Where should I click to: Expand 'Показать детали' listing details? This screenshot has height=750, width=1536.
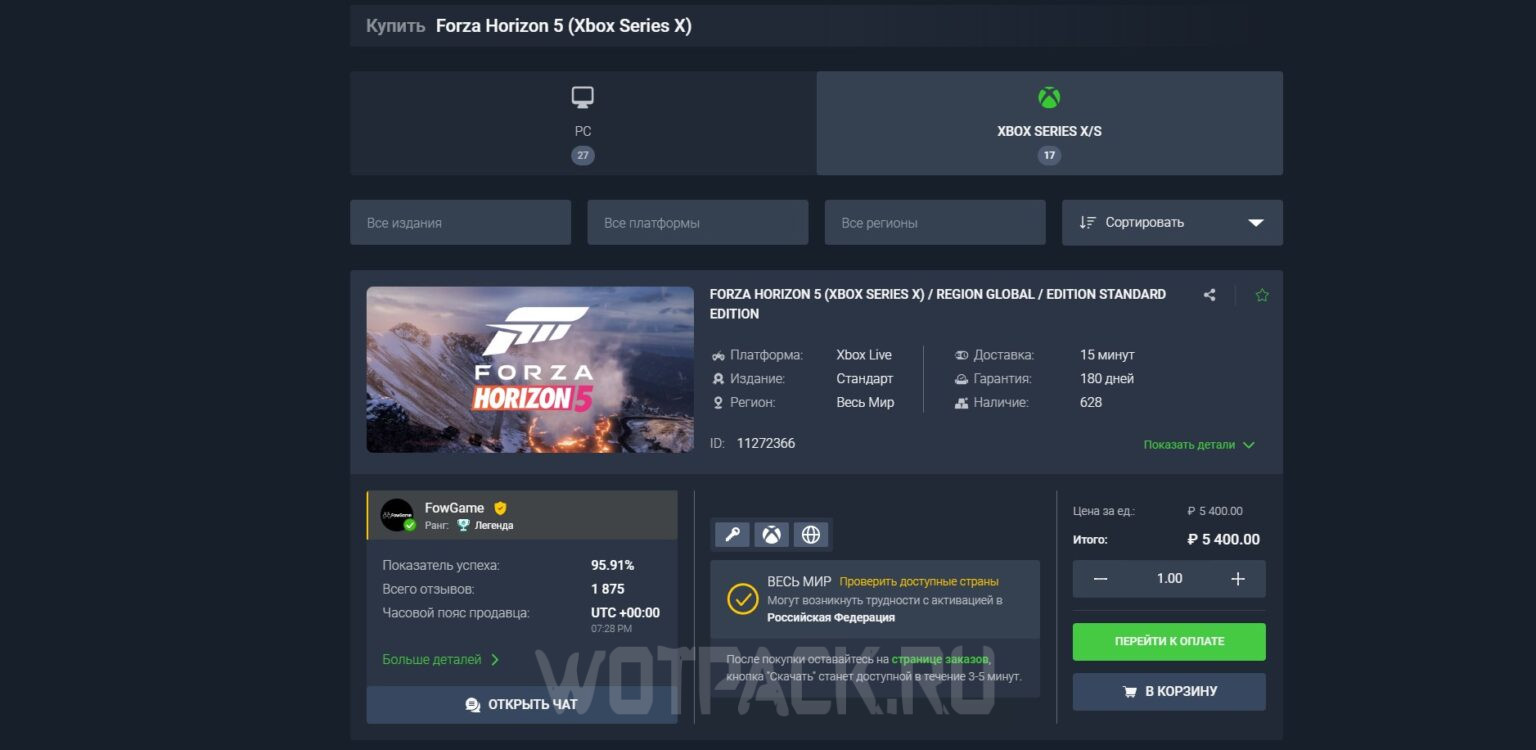(1199, 445)
